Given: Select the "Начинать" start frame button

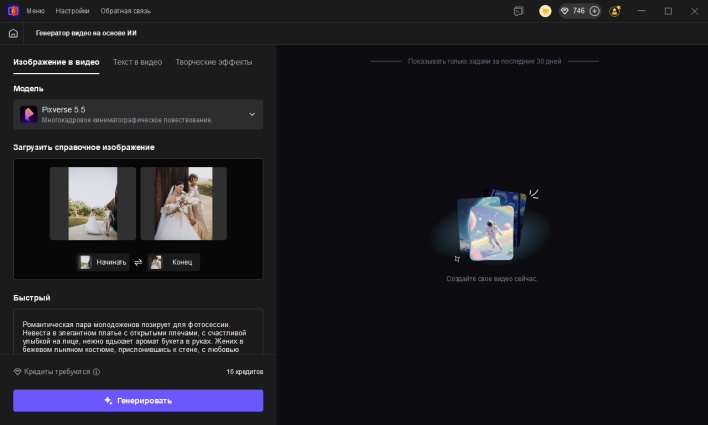Looking at the screenshot, I should click(x=104, y=262).
